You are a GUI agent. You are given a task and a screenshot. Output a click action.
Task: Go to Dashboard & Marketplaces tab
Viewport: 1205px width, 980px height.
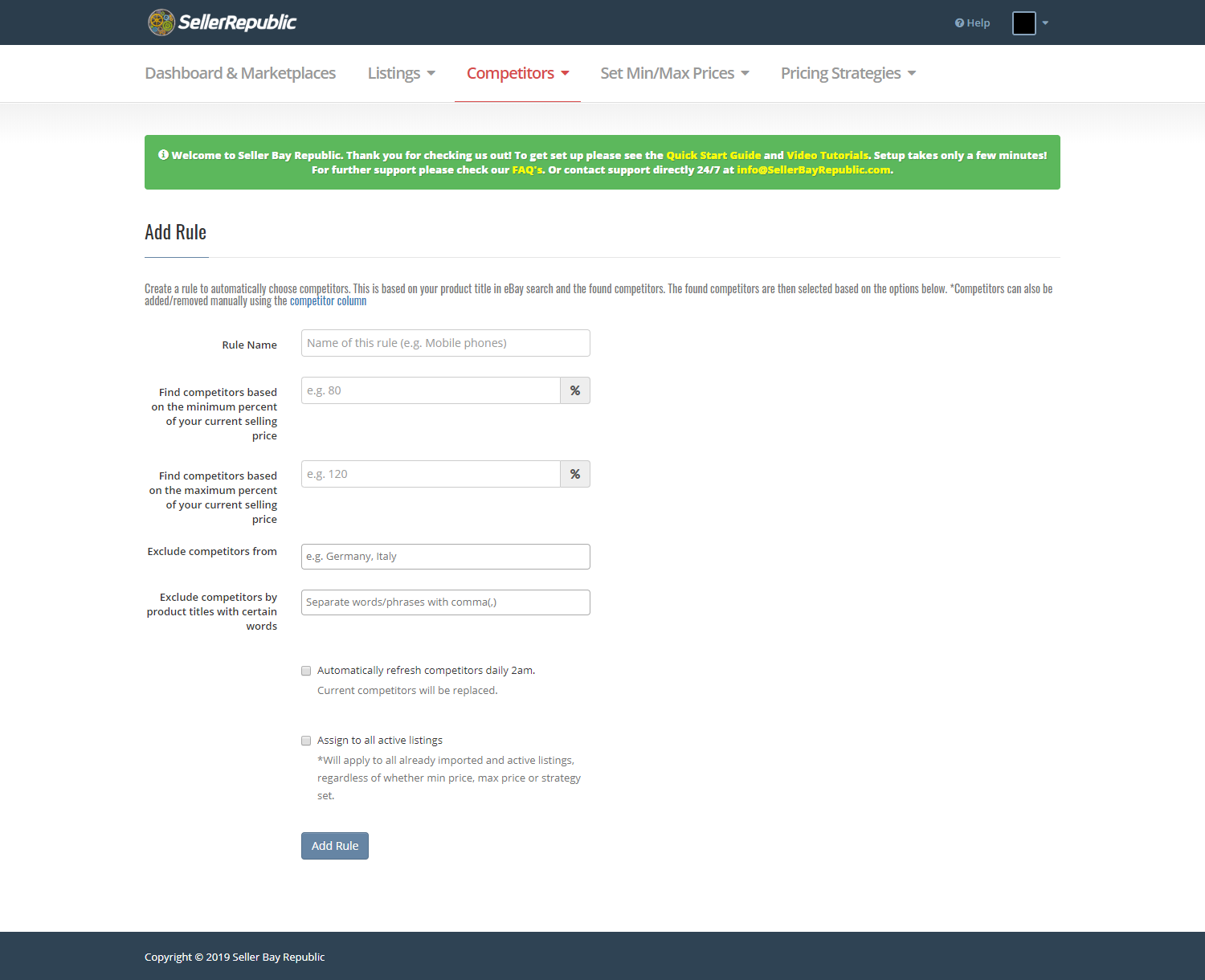pyautogui.click(x=240, y=73)
